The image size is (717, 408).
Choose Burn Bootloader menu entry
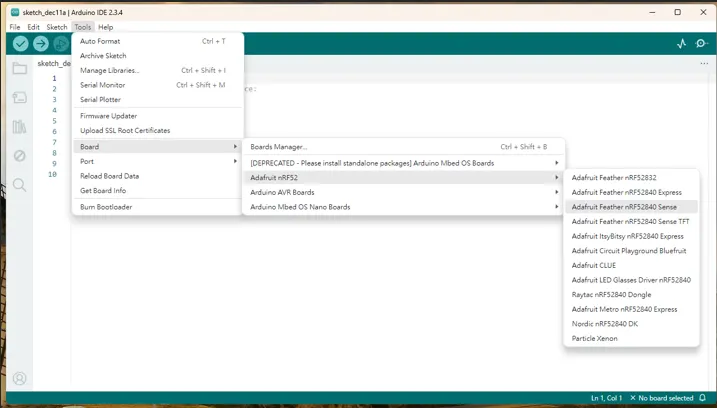(x=157, y=207)
